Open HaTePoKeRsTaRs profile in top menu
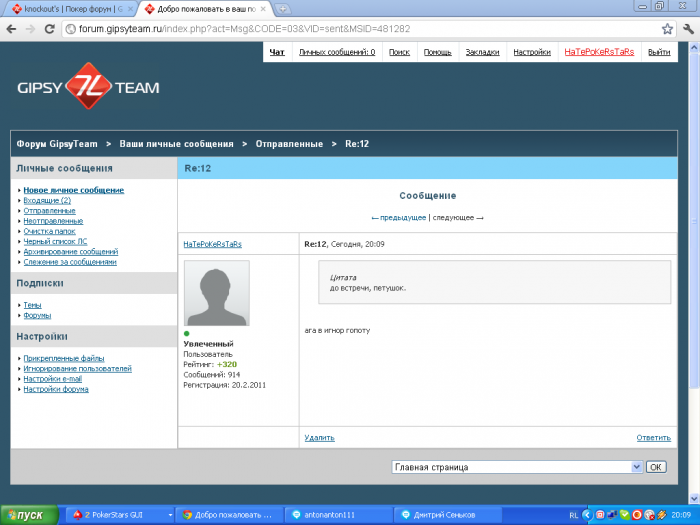The image size is (700, 525). pos(599,52)
